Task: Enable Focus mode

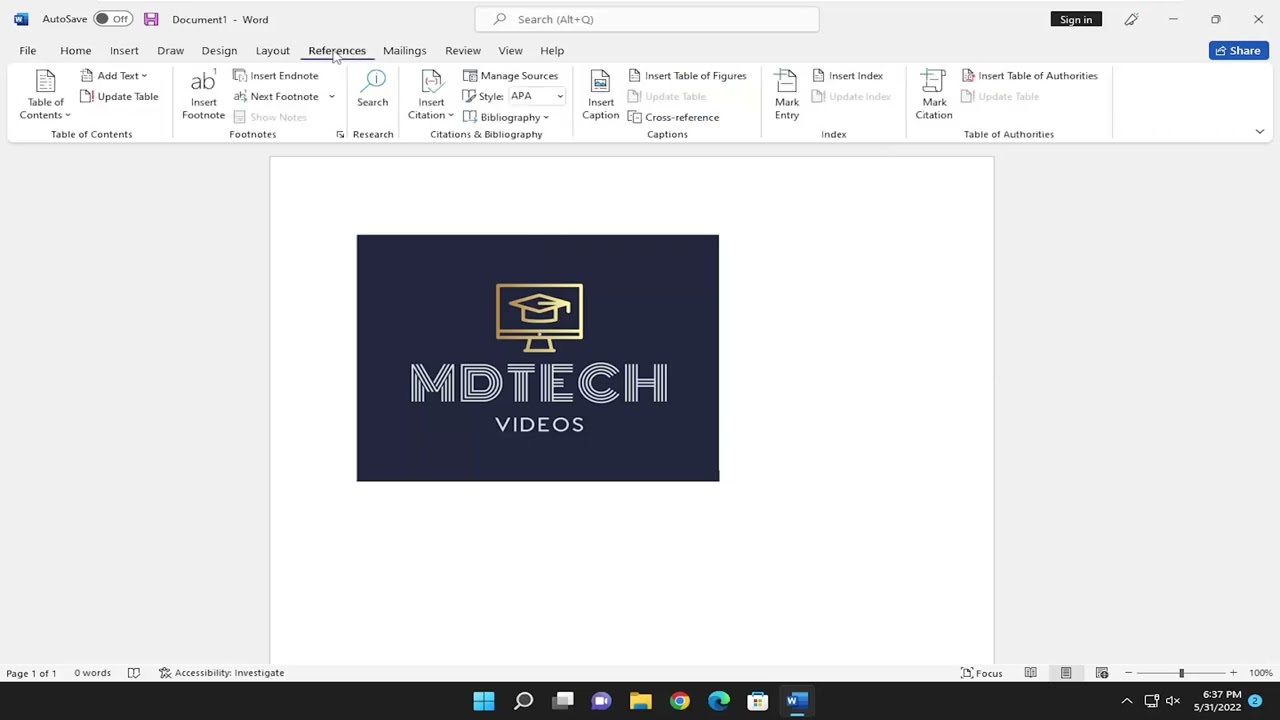Action: click(981, 673)
